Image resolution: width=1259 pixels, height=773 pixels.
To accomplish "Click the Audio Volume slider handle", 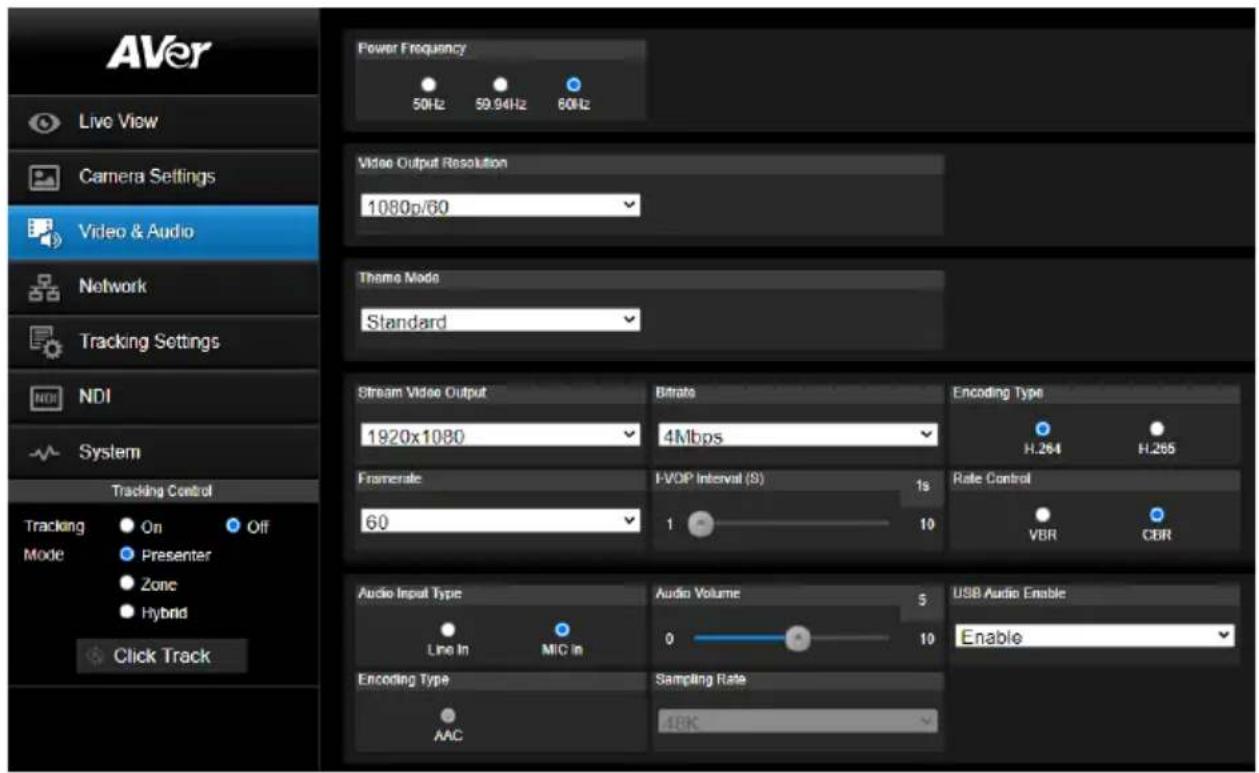I will (797, 638).
